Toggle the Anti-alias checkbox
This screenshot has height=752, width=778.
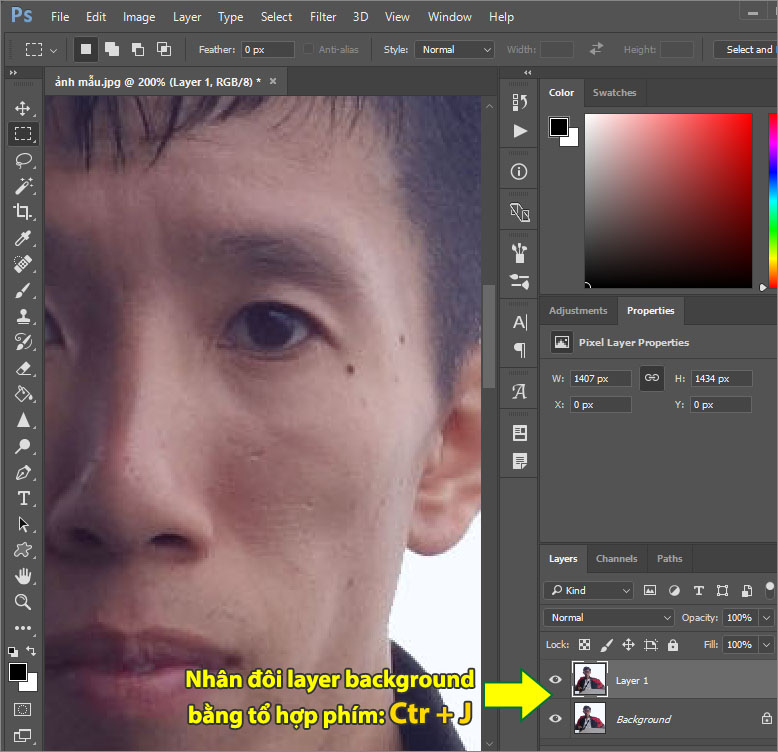tap(309, 49)
